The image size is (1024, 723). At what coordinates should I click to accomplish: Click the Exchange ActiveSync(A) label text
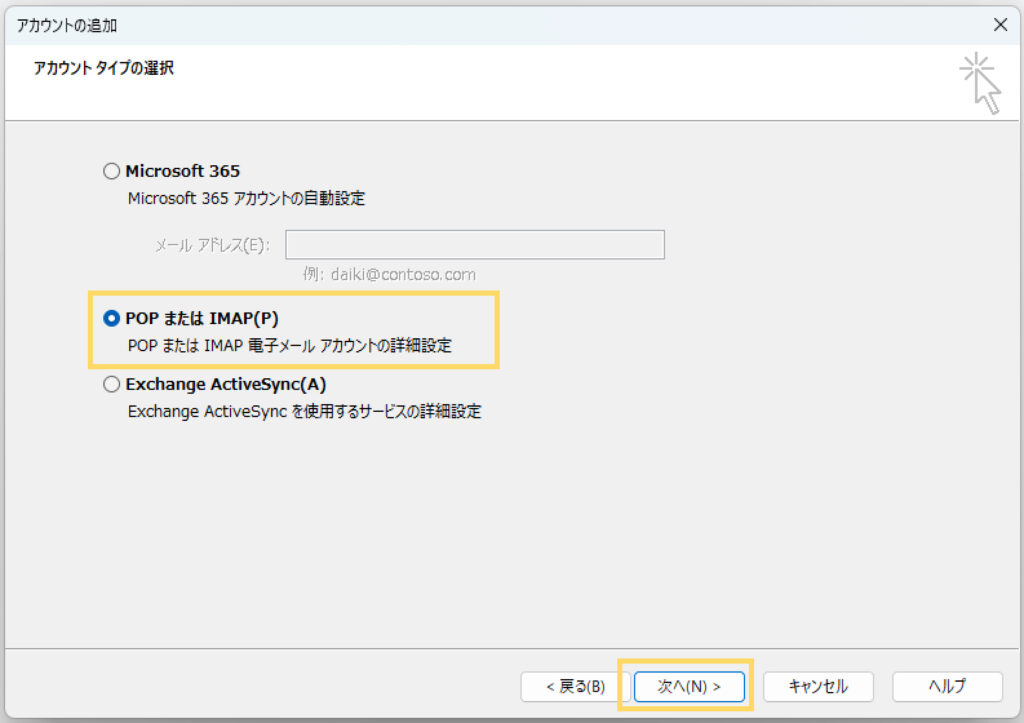[226, 384]
